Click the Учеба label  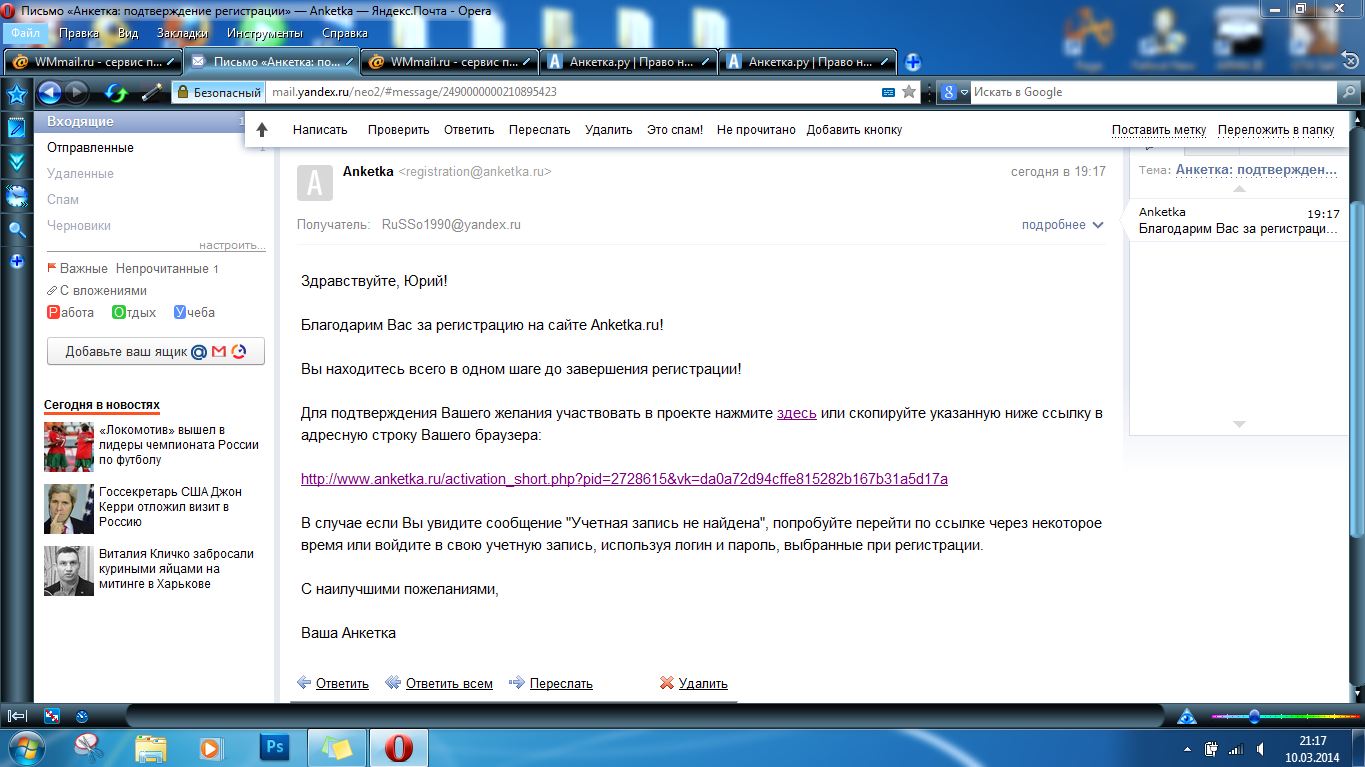[x=194, y=313]
